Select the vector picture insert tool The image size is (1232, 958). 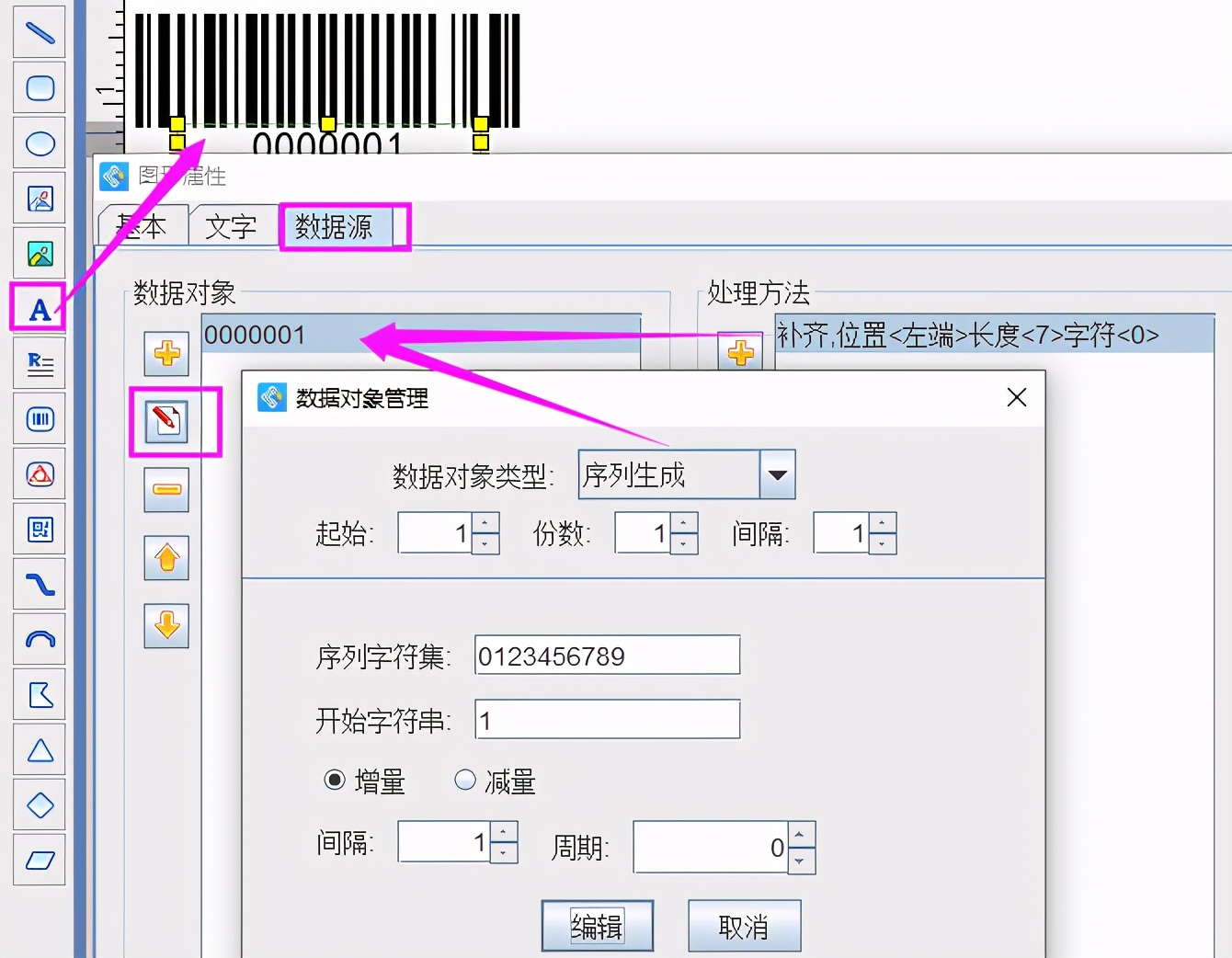click(x=40, y=199)
